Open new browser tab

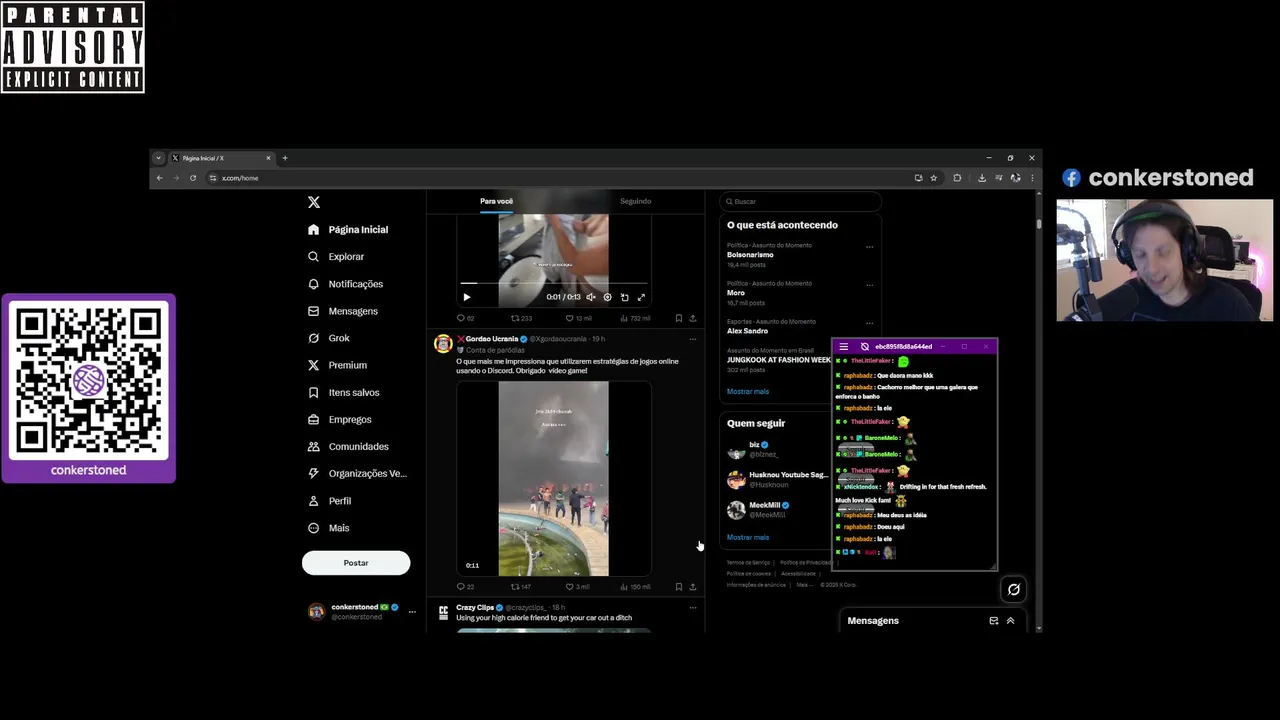point(285,158)
